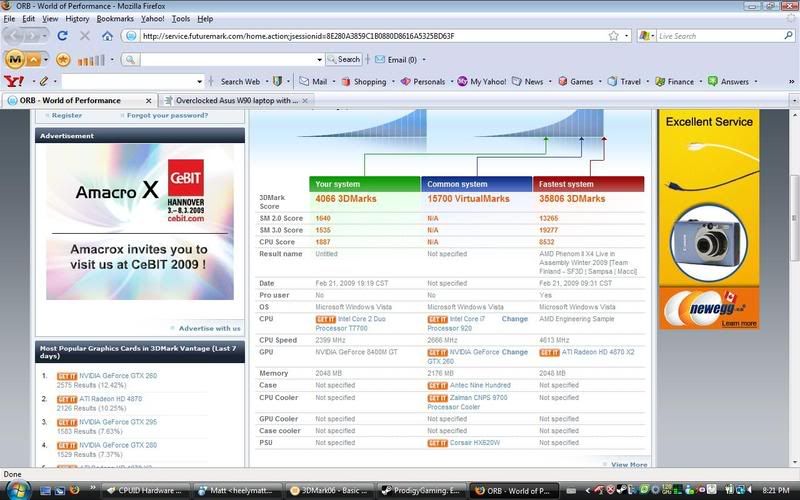The height and width of the screenshot is (500, 800).
Task: Open the History menu
Action: (77, 19)
